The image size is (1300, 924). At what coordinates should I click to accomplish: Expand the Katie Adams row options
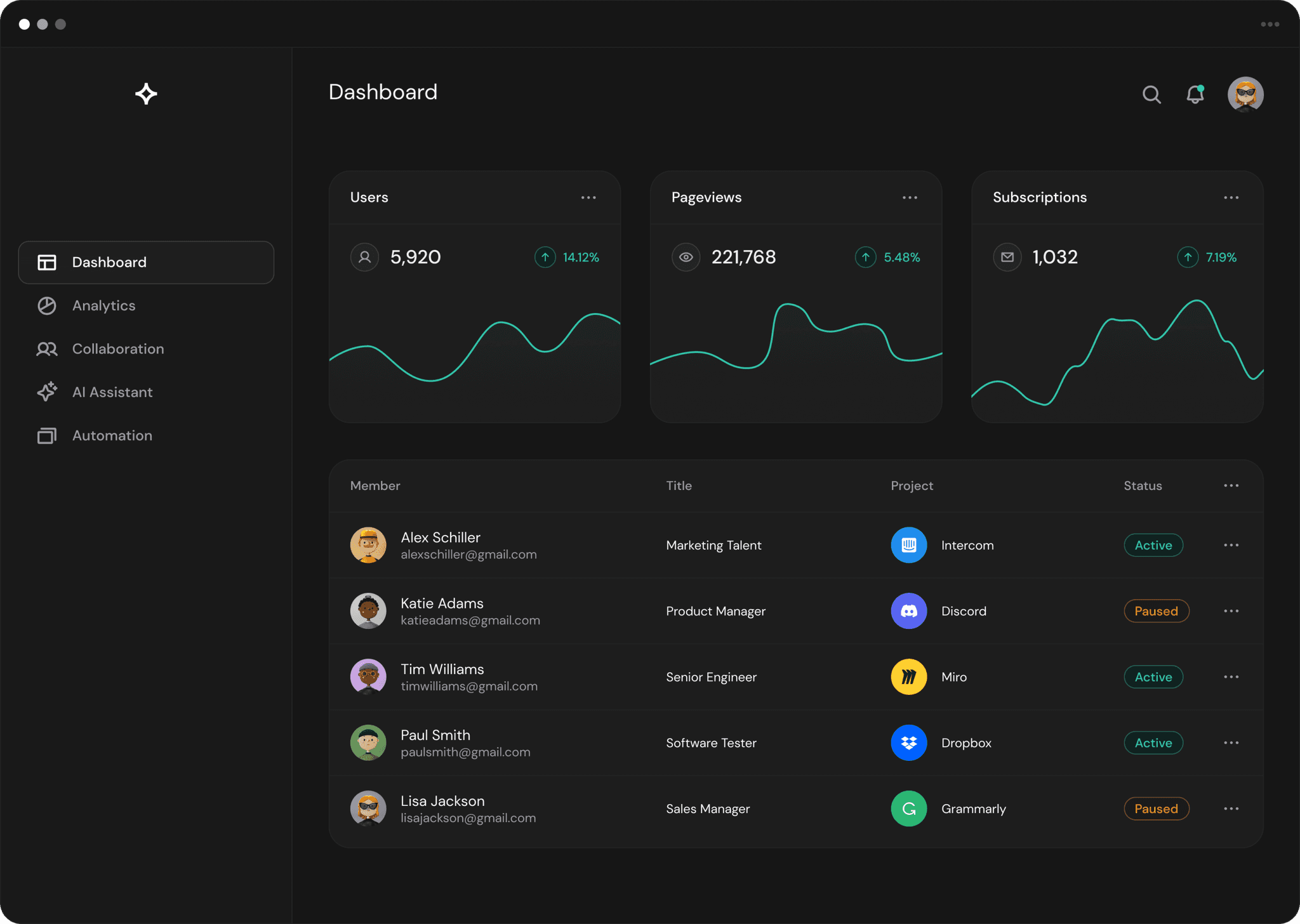pos(1231,611)
